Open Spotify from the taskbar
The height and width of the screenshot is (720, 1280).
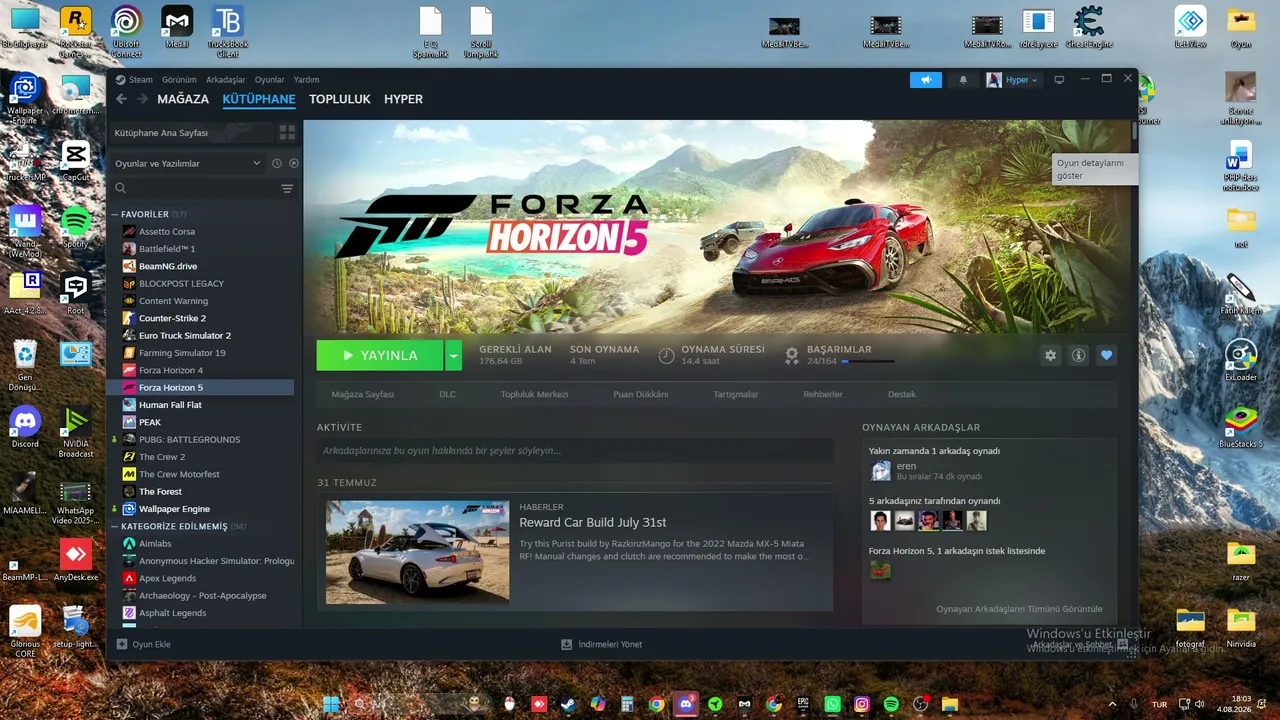891,704
